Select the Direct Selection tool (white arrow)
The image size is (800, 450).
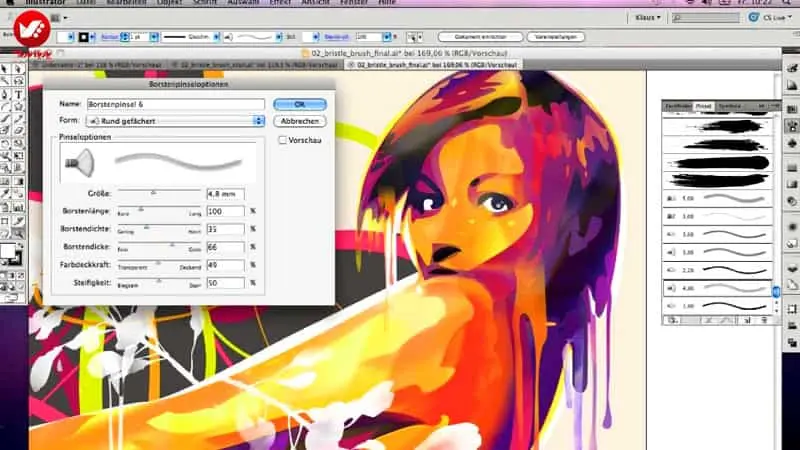click(18, 69)
